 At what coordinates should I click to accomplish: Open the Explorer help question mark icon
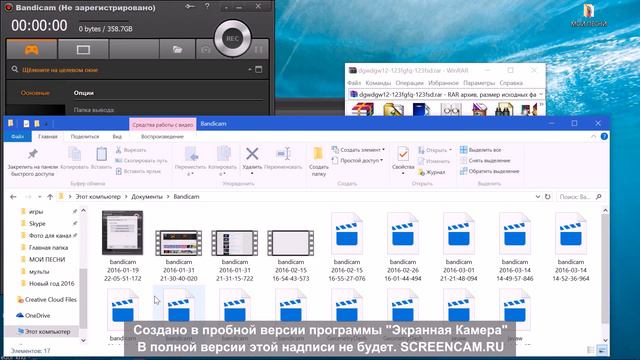click(604, 136)
